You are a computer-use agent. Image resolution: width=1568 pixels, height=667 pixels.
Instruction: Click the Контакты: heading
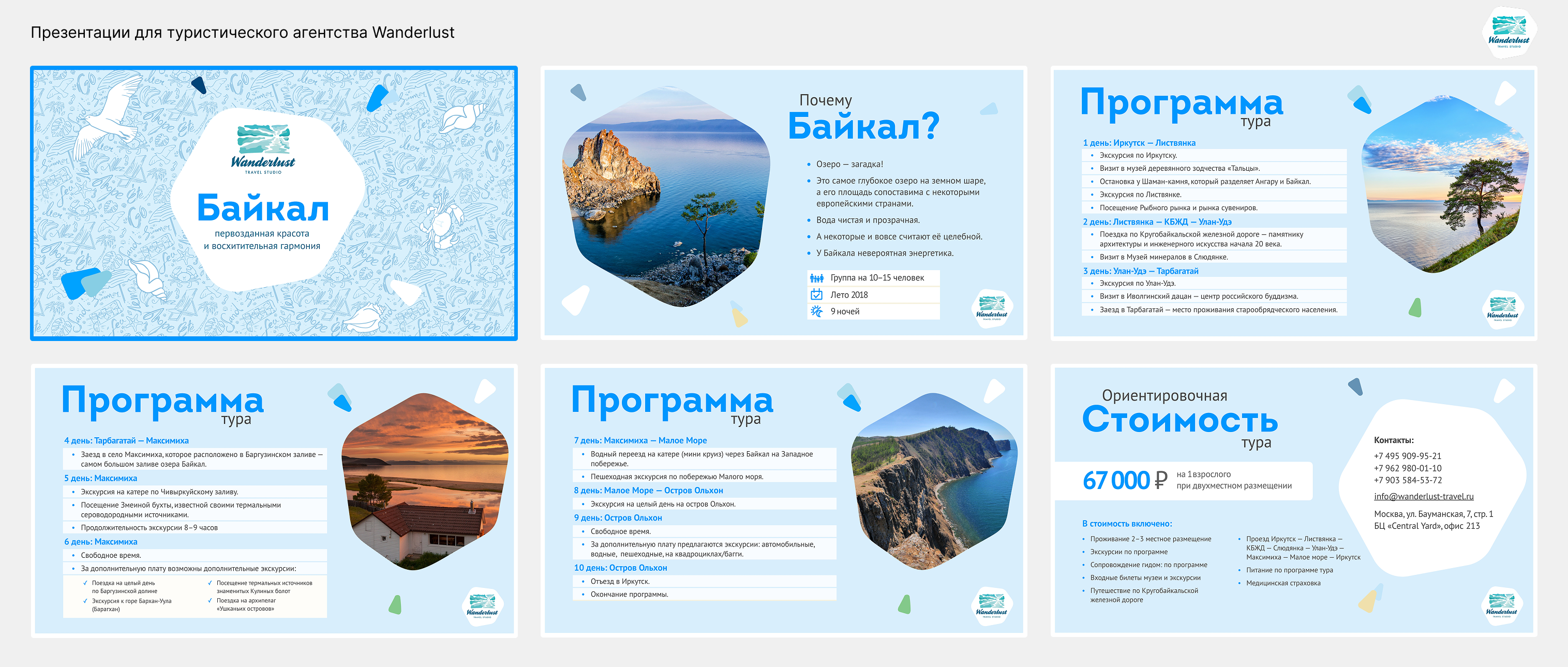point(1393,440)
